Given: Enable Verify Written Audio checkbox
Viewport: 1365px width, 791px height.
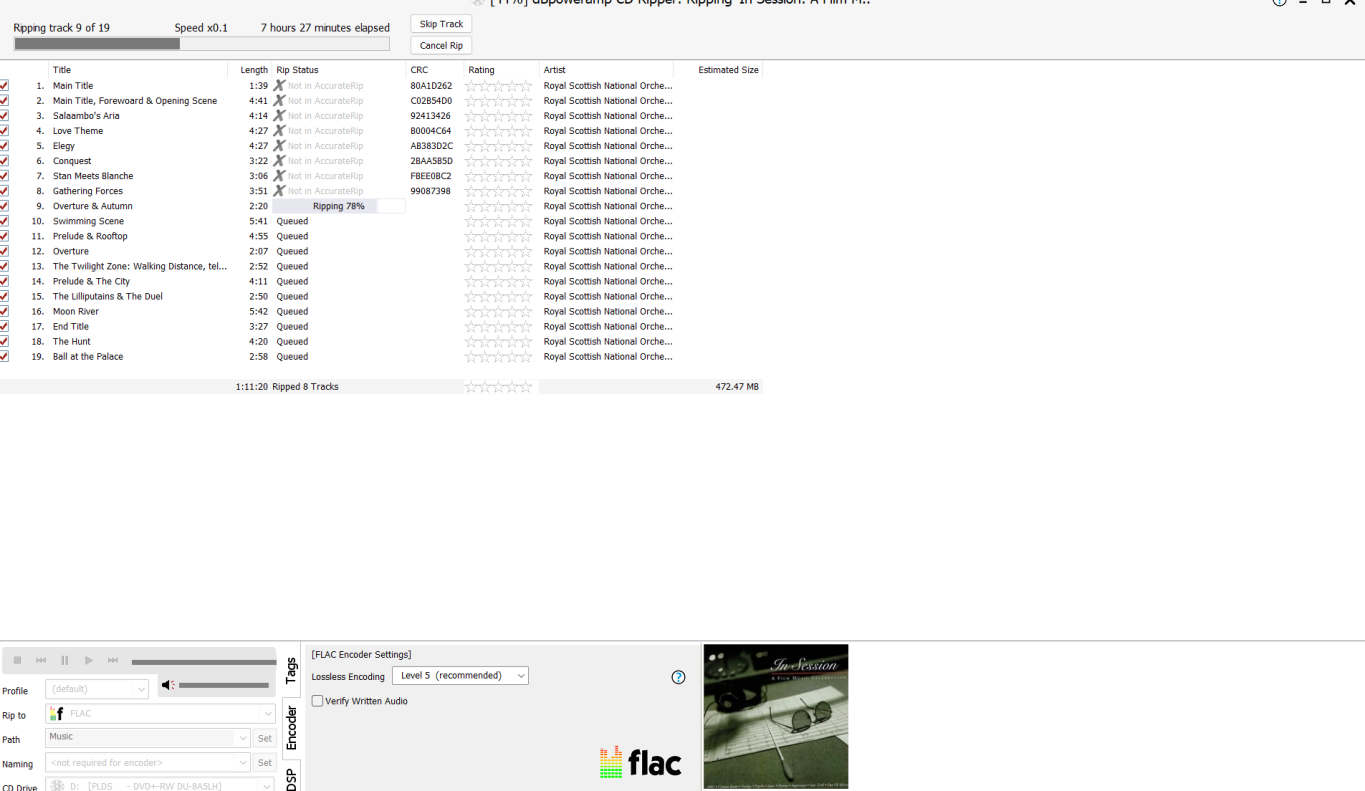Looking at the screenshot, I should pos(317,701).
